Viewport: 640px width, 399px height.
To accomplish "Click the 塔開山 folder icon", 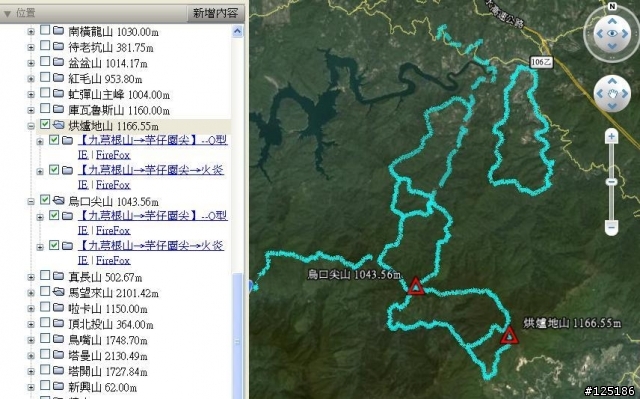I will [59, 370].
